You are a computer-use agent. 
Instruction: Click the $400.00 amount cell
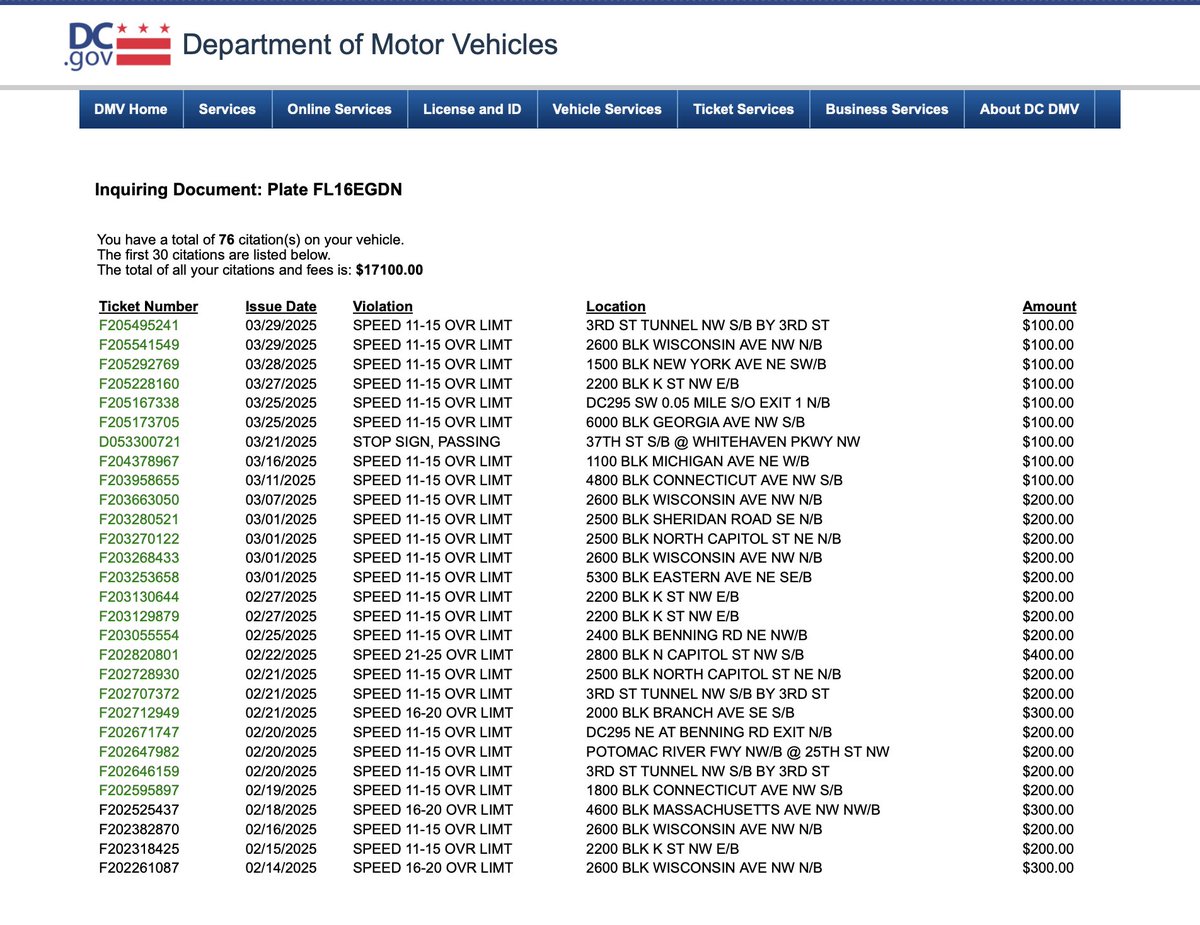tap(1048, 655)
